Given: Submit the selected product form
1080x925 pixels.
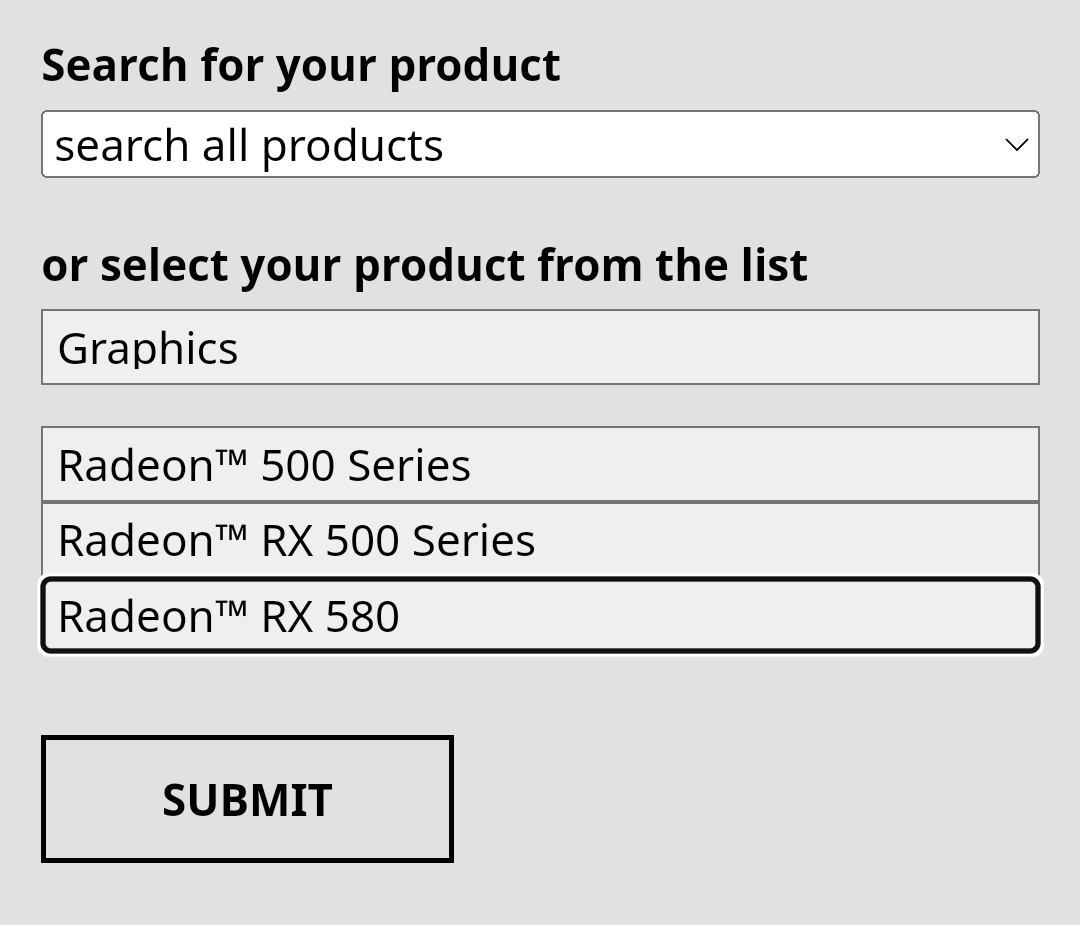Looking at the screenshot, I should [247, 799].
